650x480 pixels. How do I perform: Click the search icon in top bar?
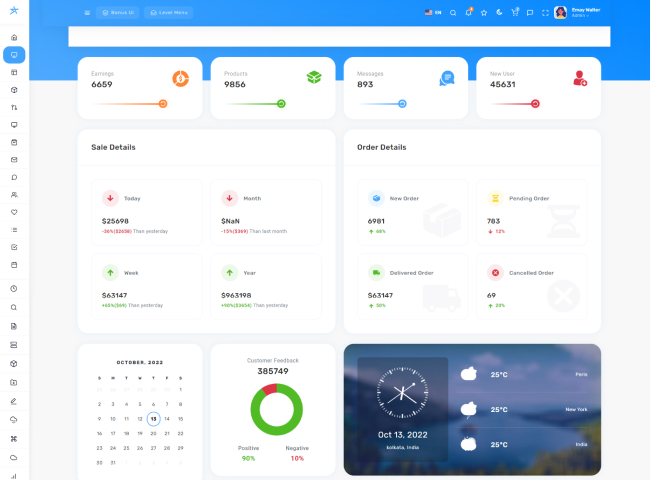pyautogui.click(x=453, y=13)
